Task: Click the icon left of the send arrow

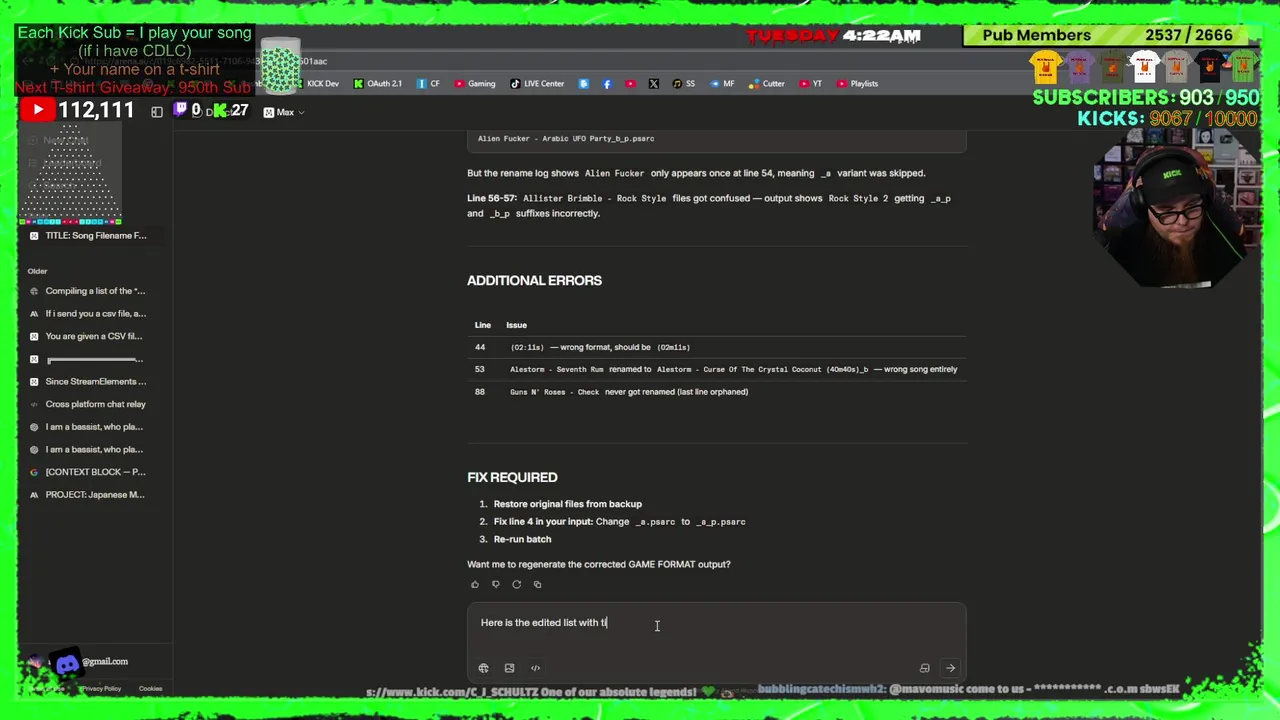Action: click(x=924, y=668)
